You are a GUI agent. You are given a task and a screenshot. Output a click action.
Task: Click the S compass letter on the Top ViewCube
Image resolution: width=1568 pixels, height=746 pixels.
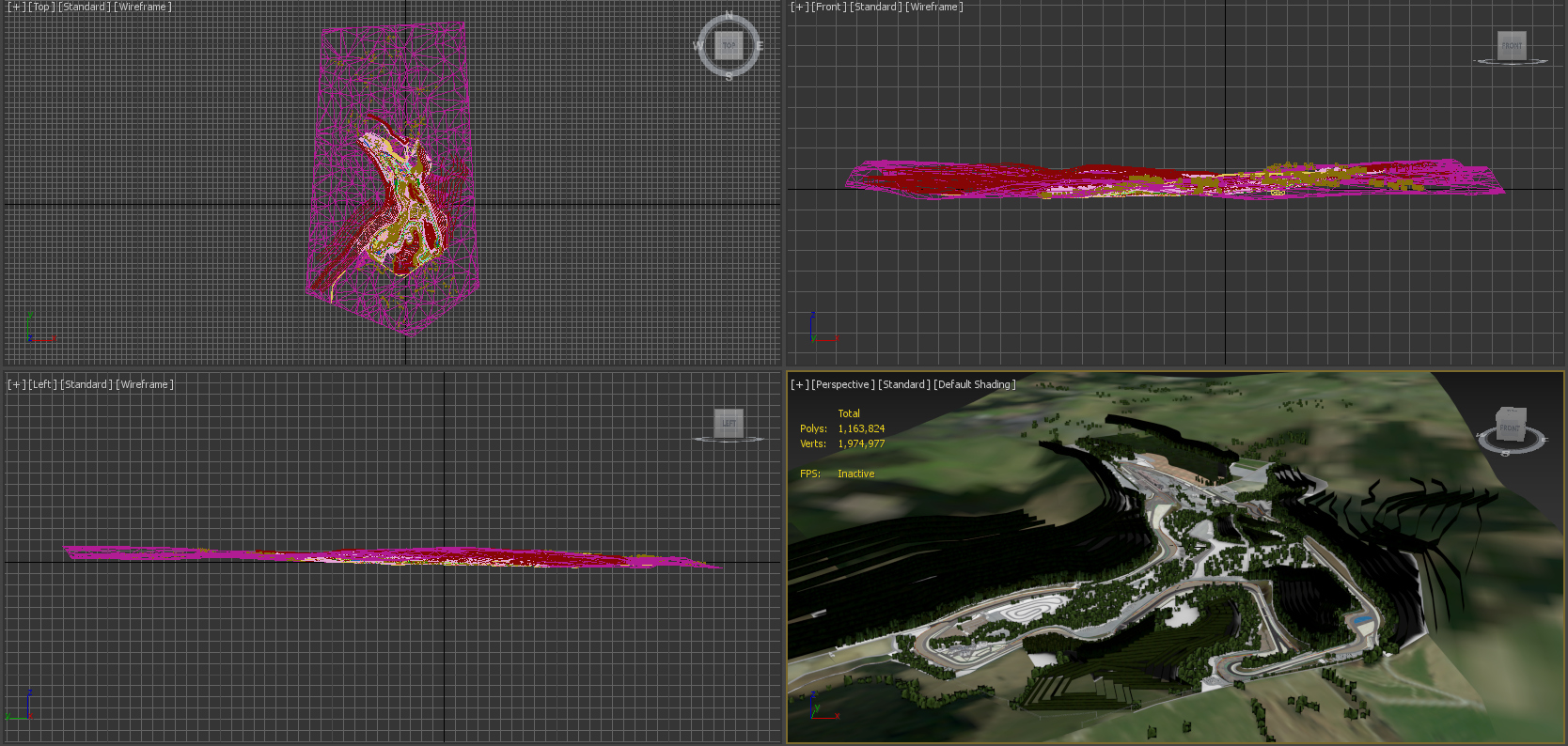pos(729,75)
